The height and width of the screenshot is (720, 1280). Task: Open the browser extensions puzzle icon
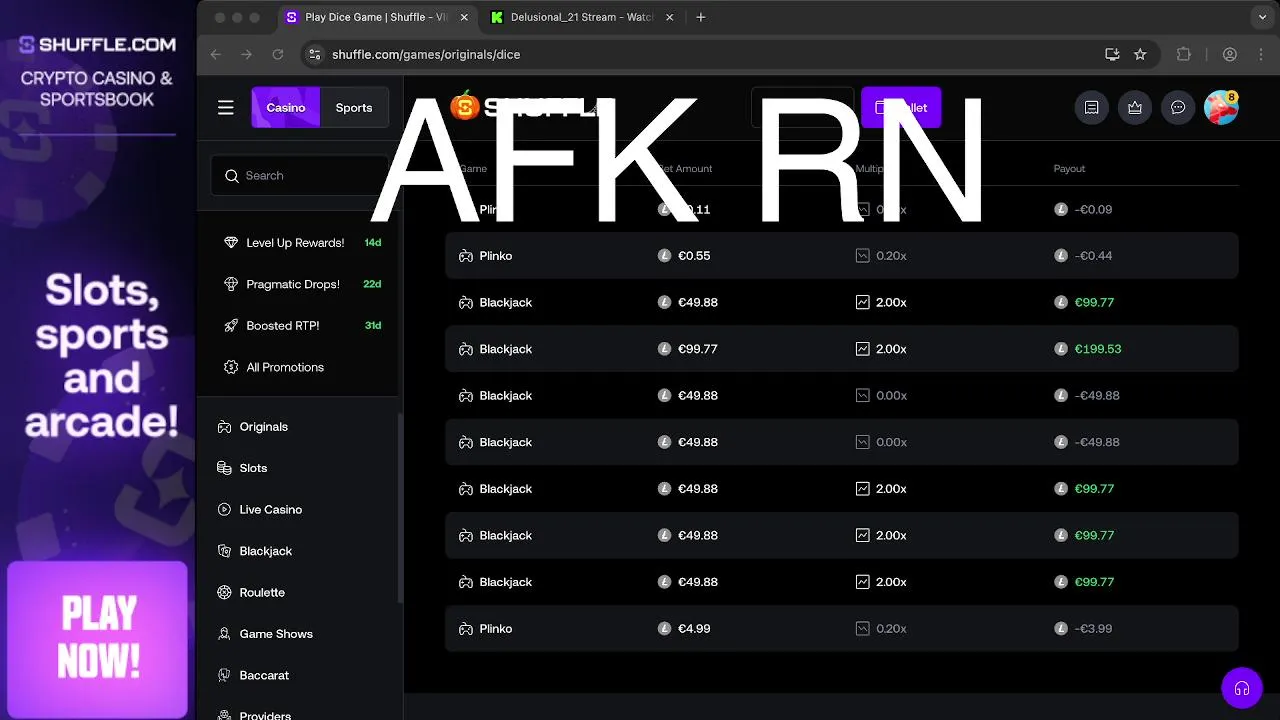tap(1184, 54)
